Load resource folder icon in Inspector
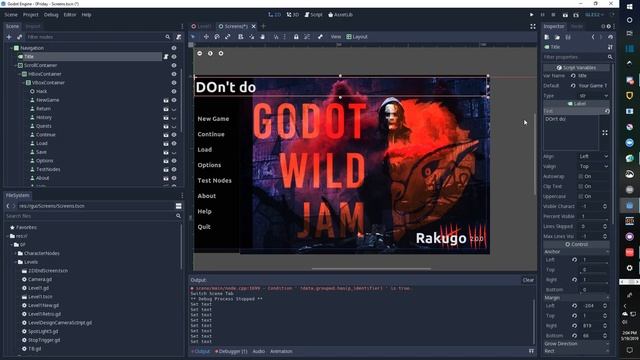 557,37
